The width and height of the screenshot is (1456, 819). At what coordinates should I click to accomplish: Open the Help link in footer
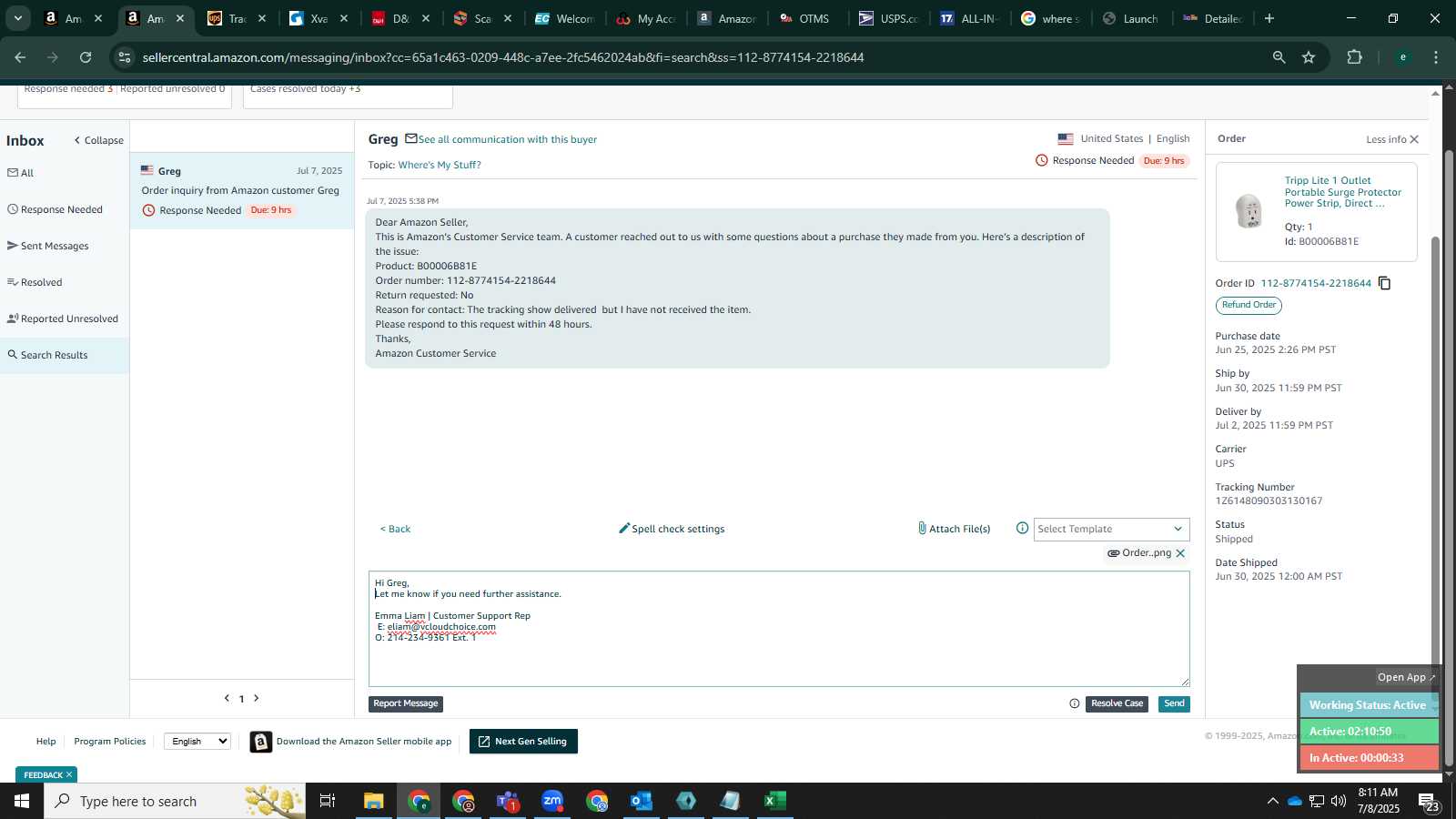point(45,742)
